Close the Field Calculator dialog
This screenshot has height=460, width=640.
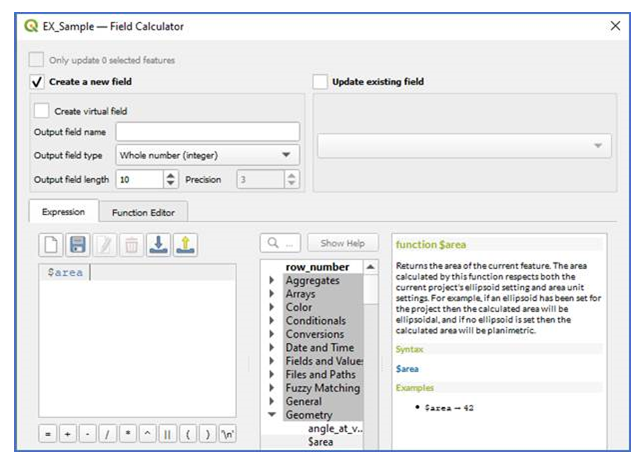click(615, 26)
